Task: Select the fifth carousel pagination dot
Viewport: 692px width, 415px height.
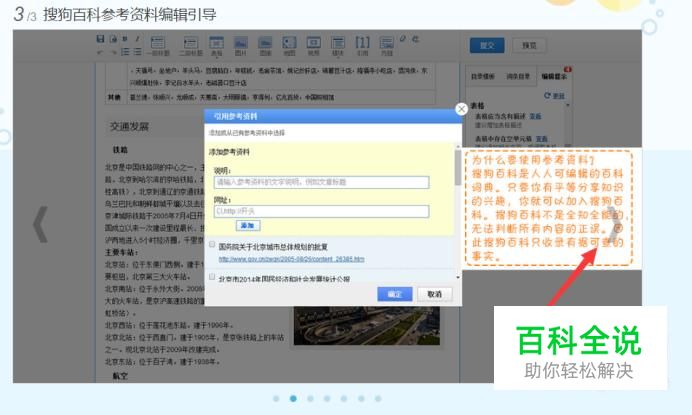Action: [344, 399]
